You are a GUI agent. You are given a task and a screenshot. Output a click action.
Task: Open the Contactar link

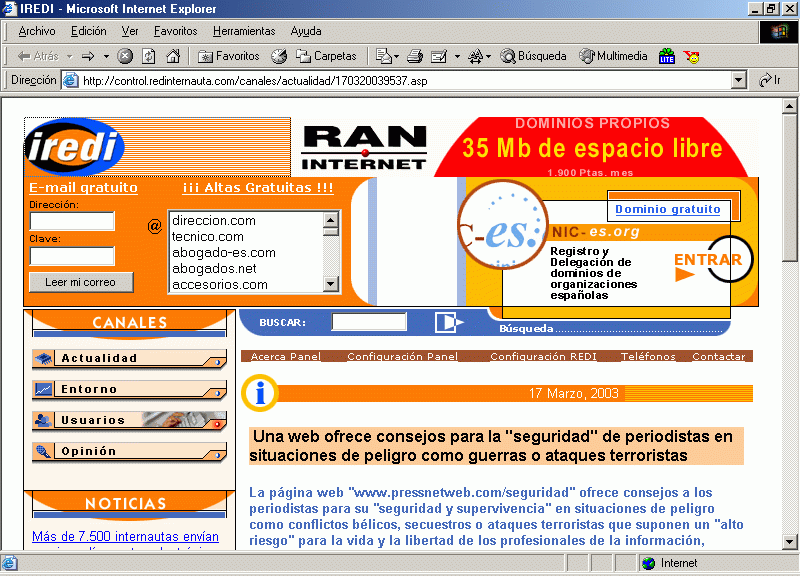point(719,357)
